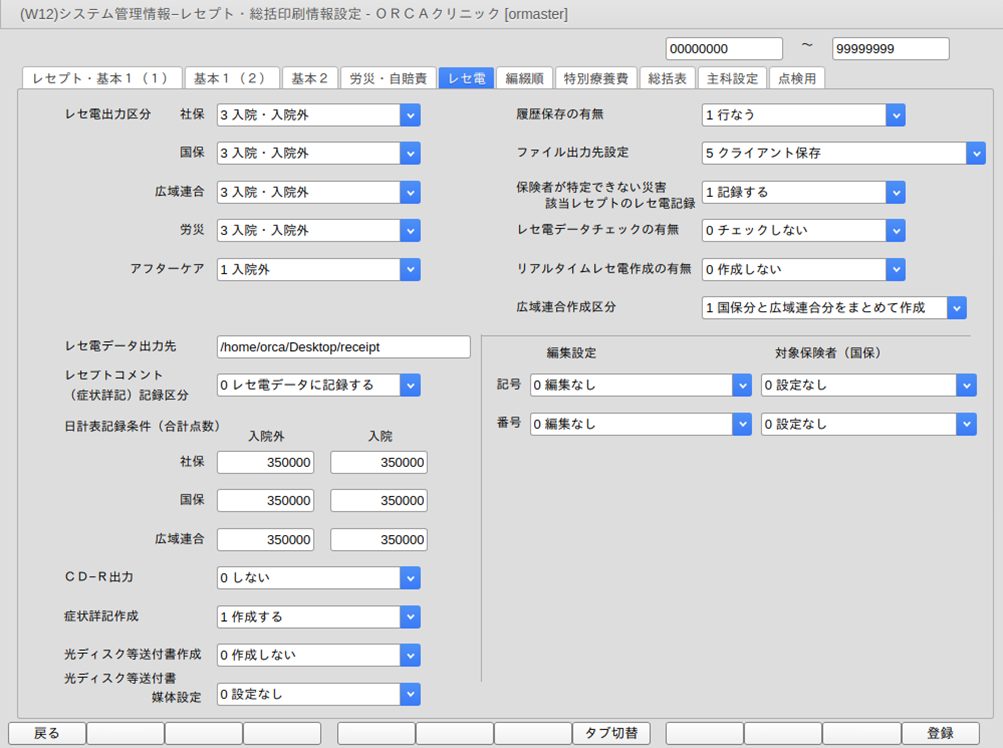Expand the 記号 編集設定 dropdown
The image size is (1003, 748).
coord(741,385)
